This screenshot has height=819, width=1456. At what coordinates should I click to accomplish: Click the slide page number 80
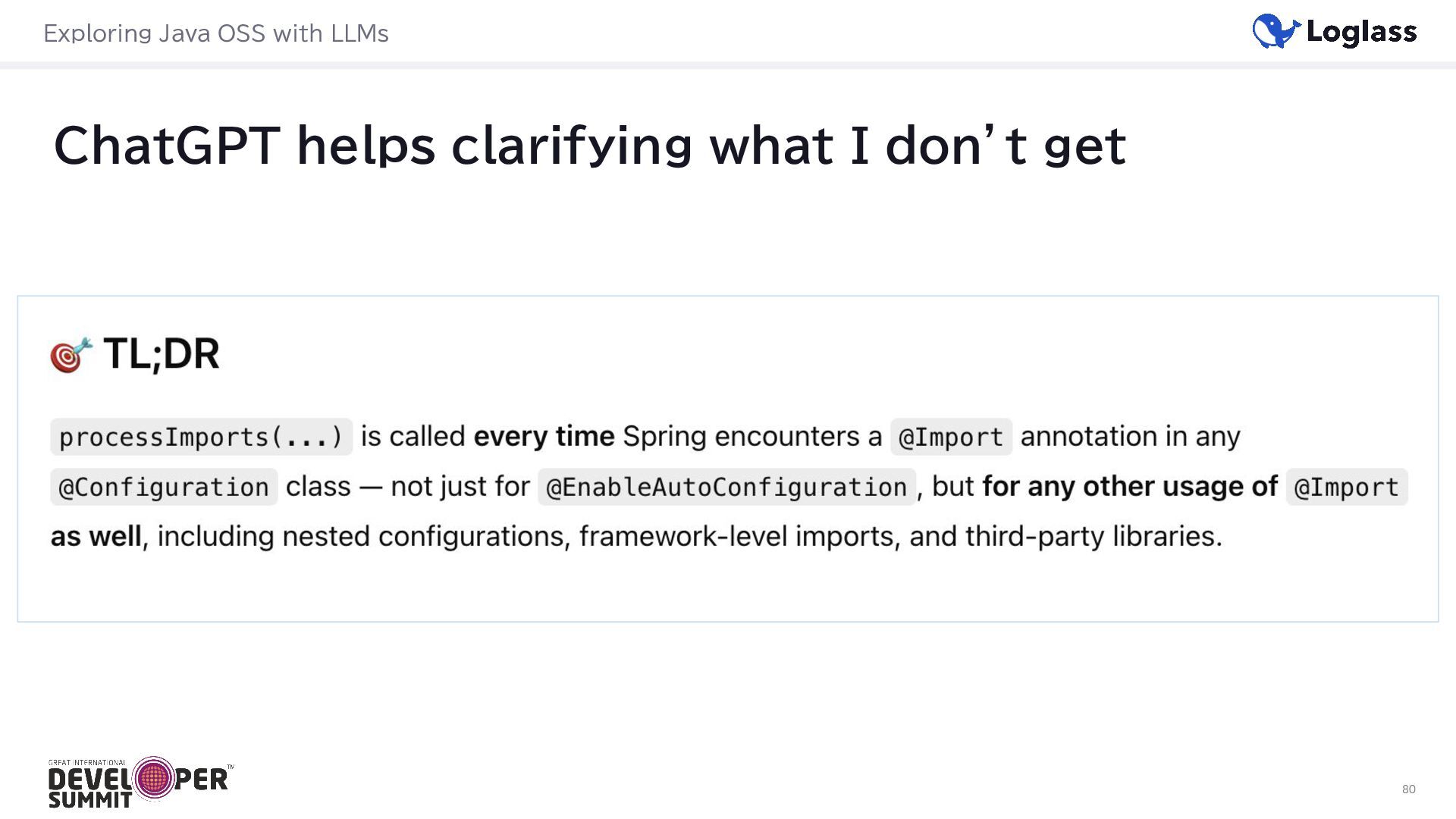point(1408,789)
